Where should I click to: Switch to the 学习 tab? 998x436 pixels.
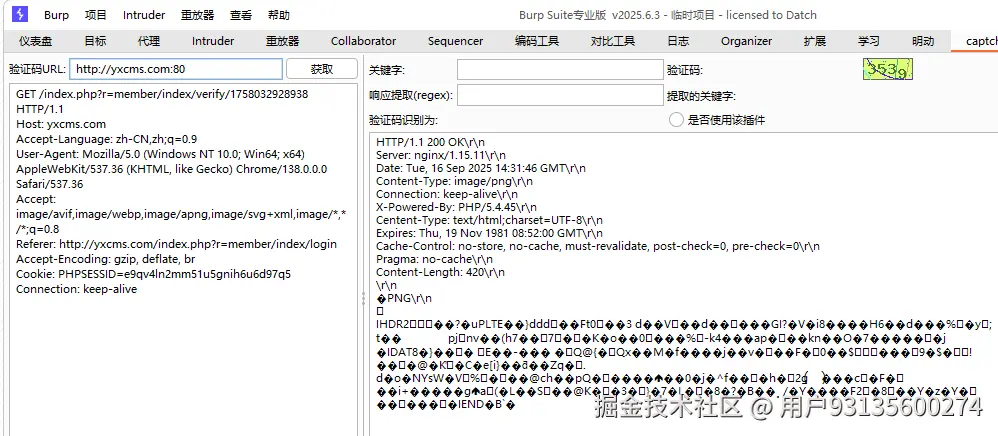point(869,41)
